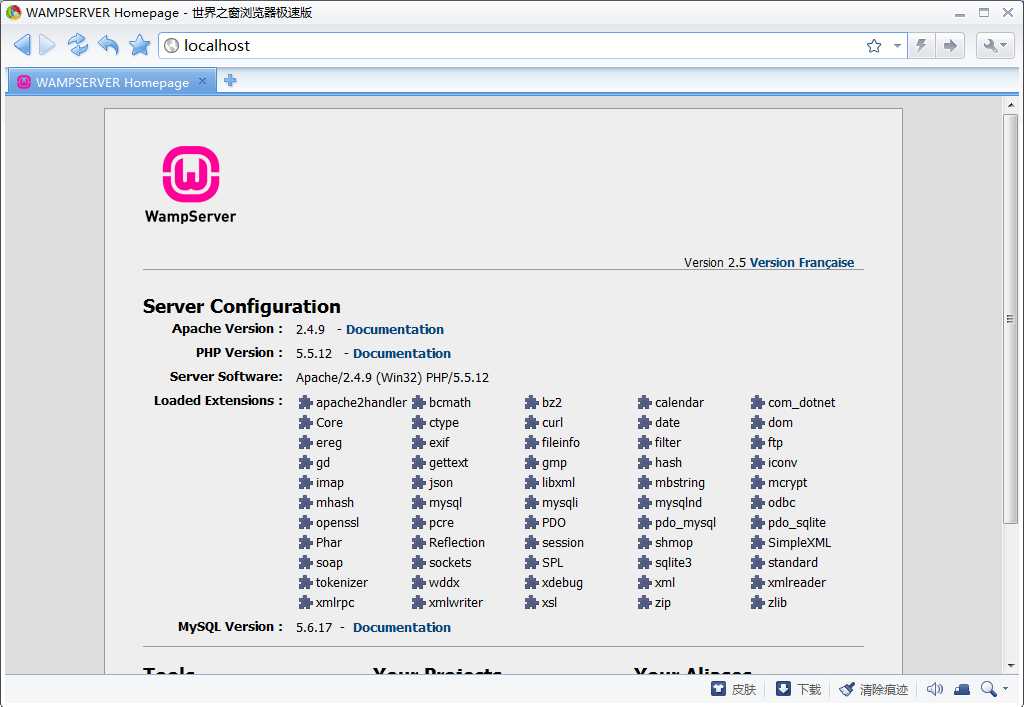Open the address bar dropdown arrow

(897, 46)
